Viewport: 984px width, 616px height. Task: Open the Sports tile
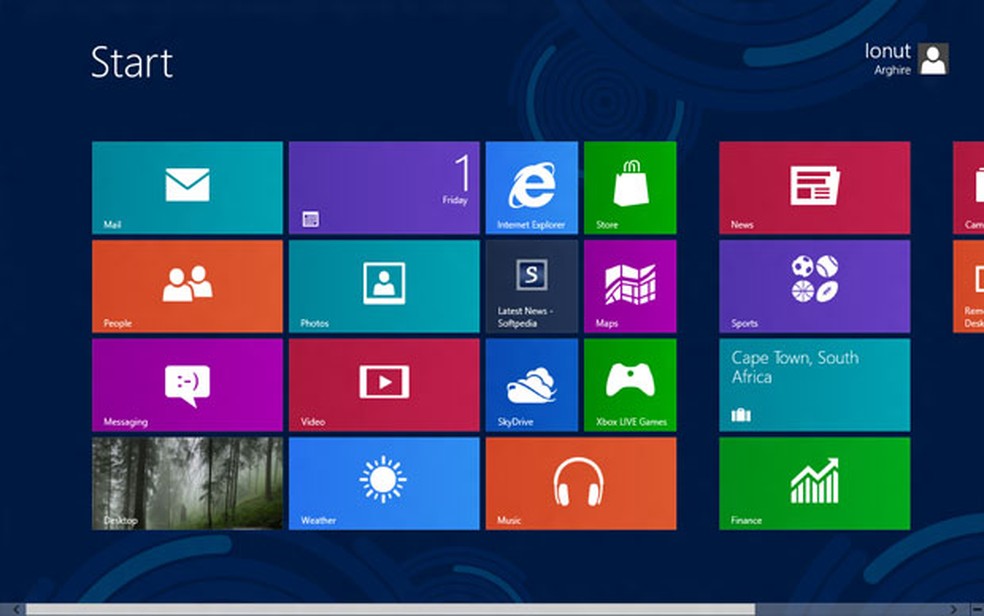point(813,286)
